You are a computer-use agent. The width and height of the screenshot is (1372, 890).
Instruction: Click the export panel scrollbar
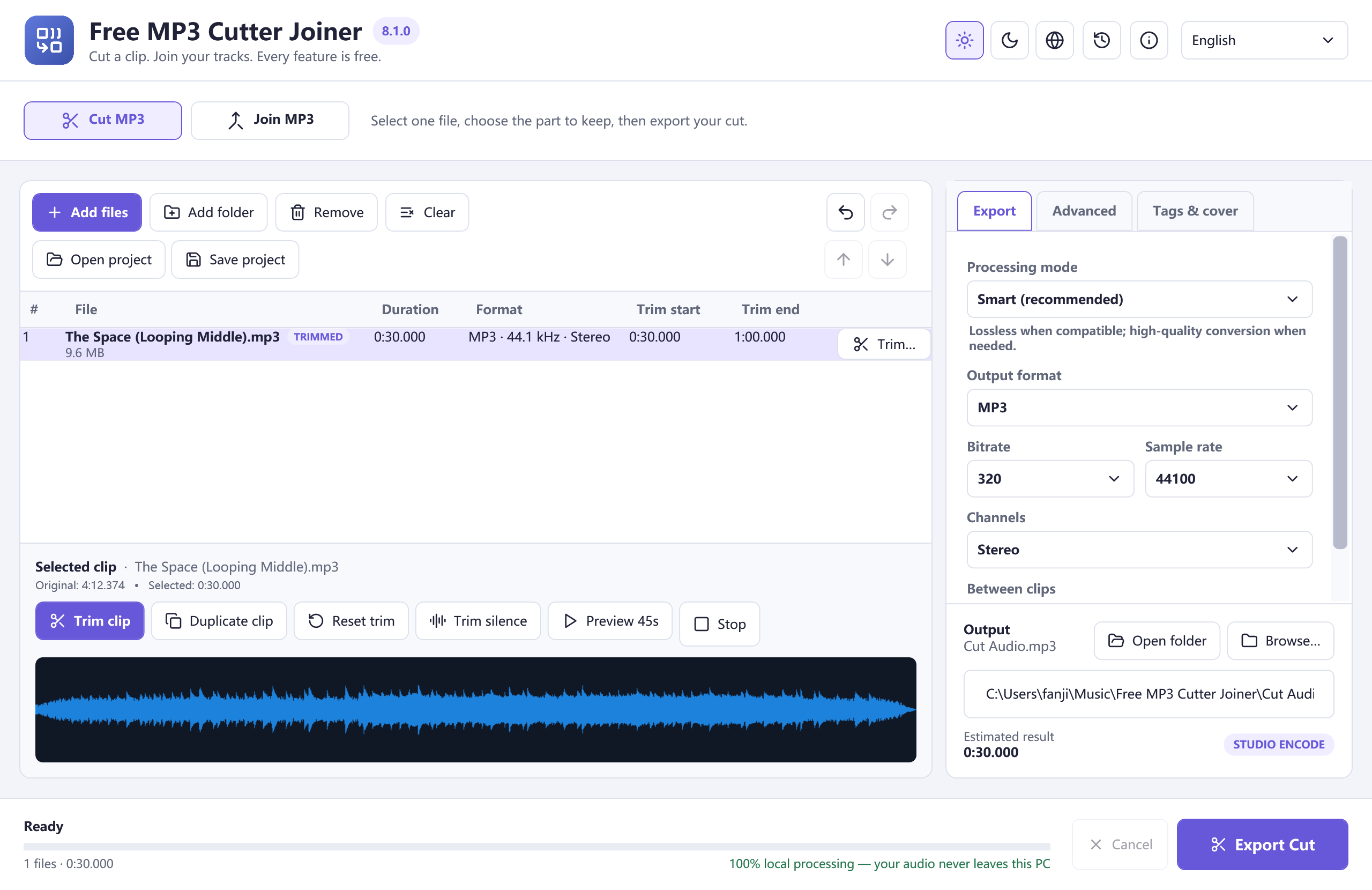point(1340,393)
